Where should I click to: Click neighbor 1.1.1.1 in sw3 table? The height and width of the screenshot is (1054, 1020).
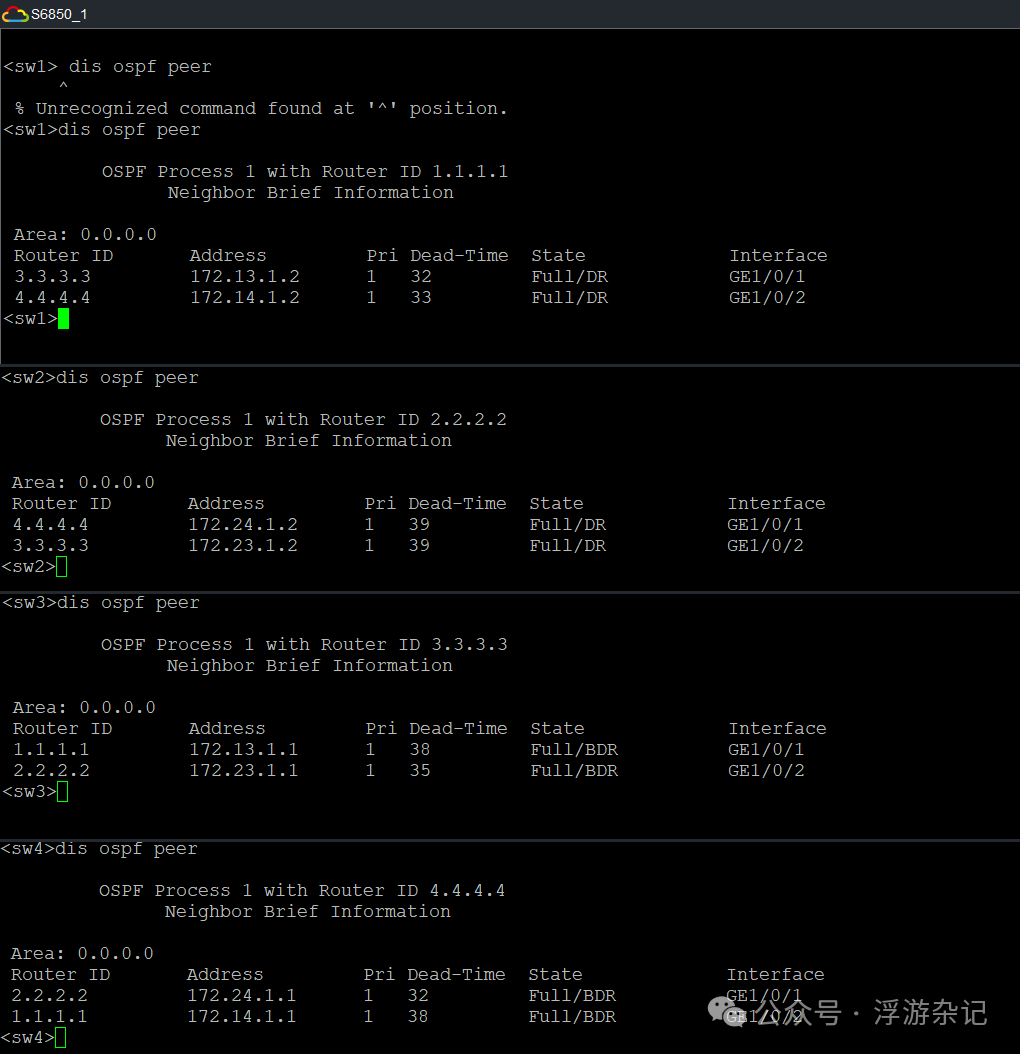coord(51,749)
